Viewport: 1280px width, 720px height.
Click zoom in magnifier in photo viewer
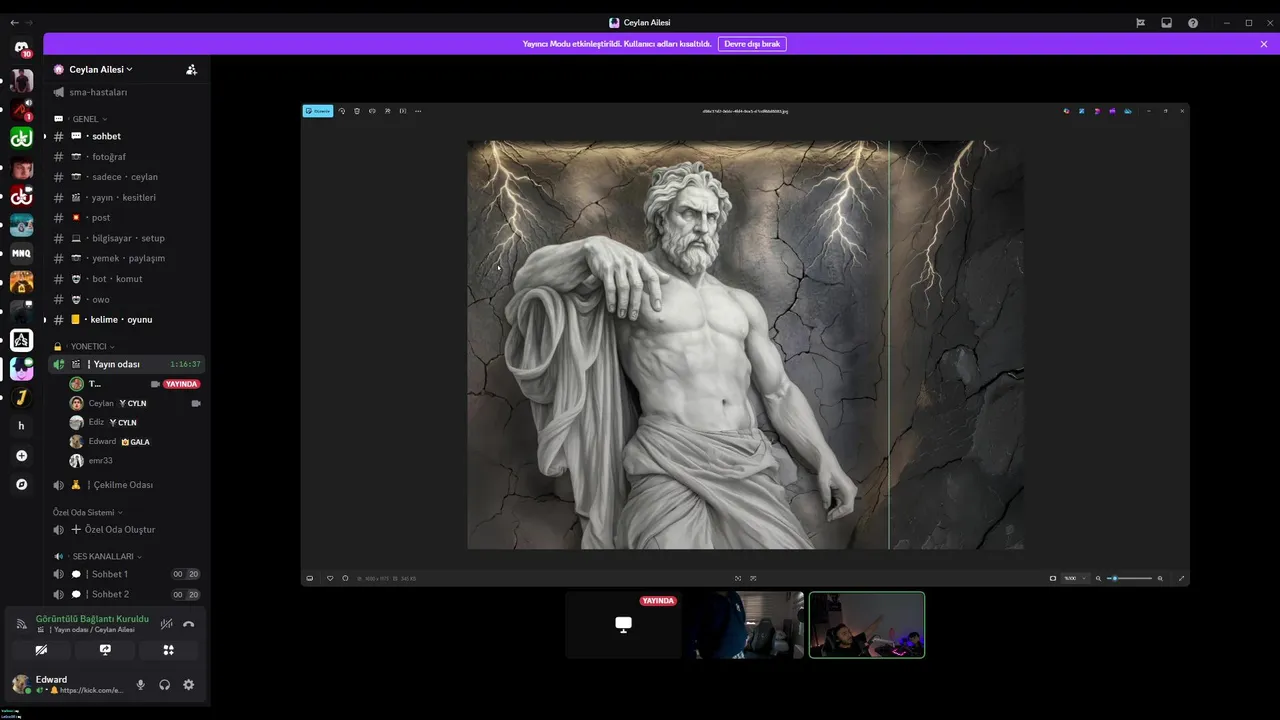point(1160,578)
